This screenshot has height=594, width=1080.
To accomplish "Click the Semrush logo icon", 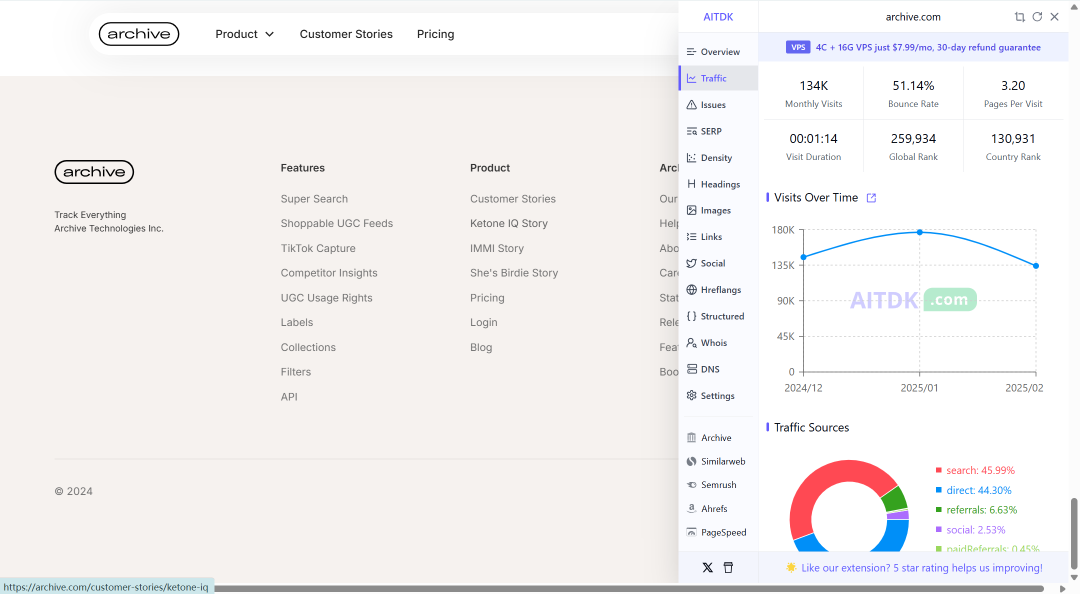I will [x=692, y=485].
